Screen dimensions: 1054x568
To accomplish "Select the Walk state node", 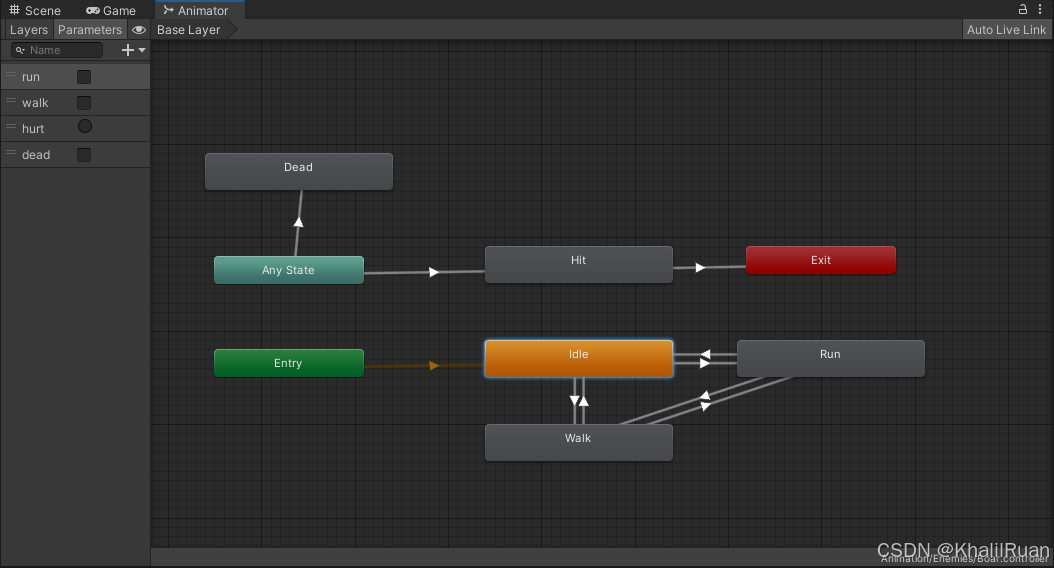I will point(579,442).
